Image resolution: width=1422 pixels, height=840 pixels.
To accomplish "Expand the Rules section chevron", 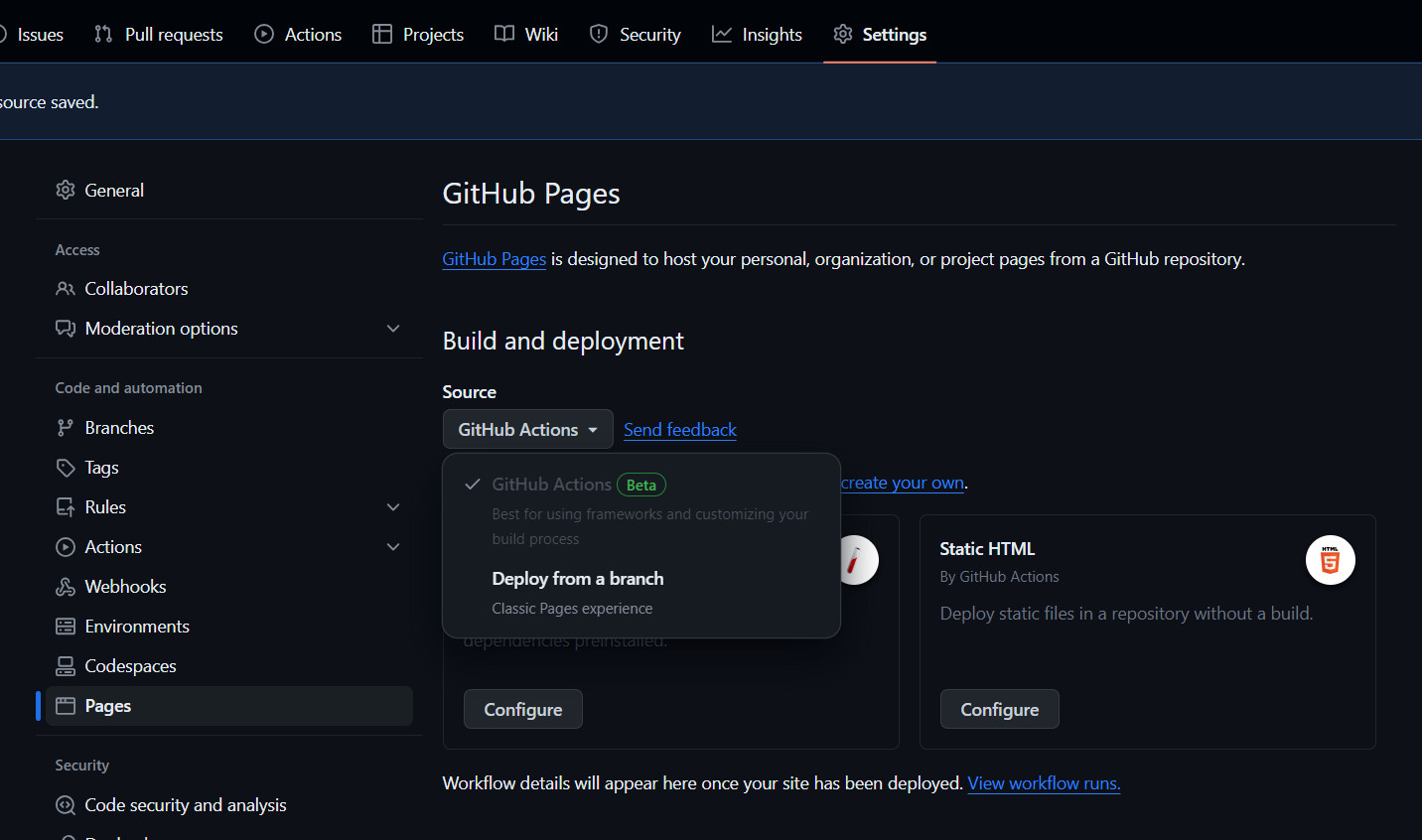I will 393,507.
